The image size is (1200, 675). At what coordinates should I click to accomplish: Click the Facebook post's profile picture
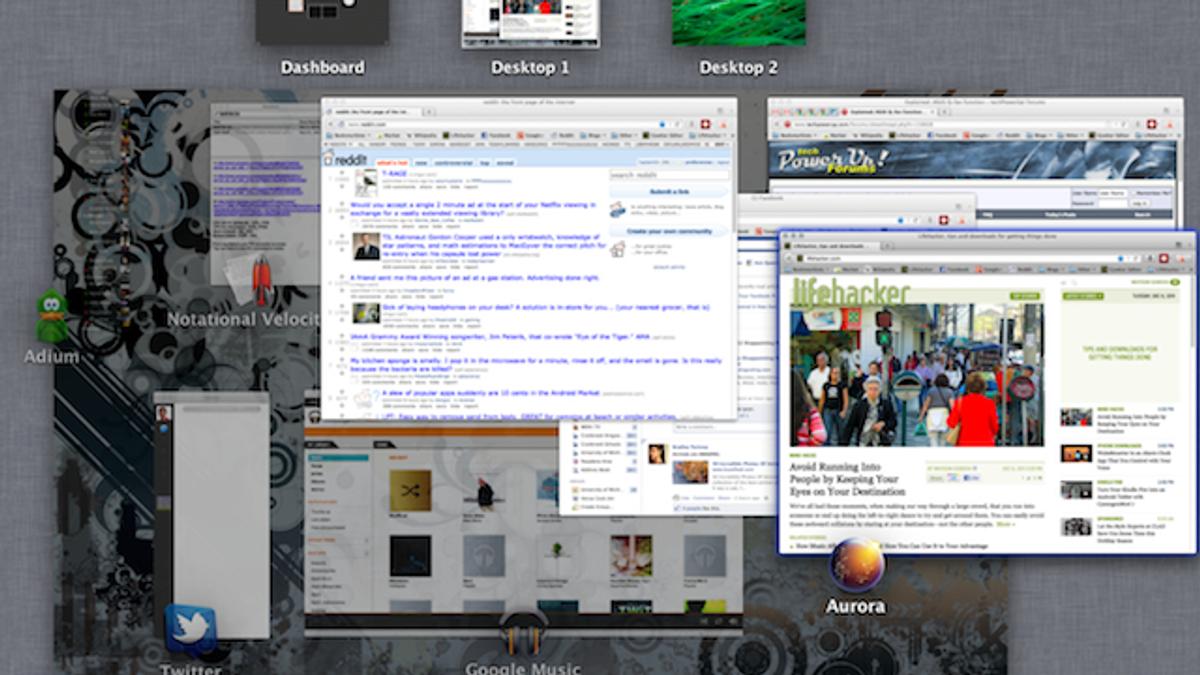coord(657,454)
